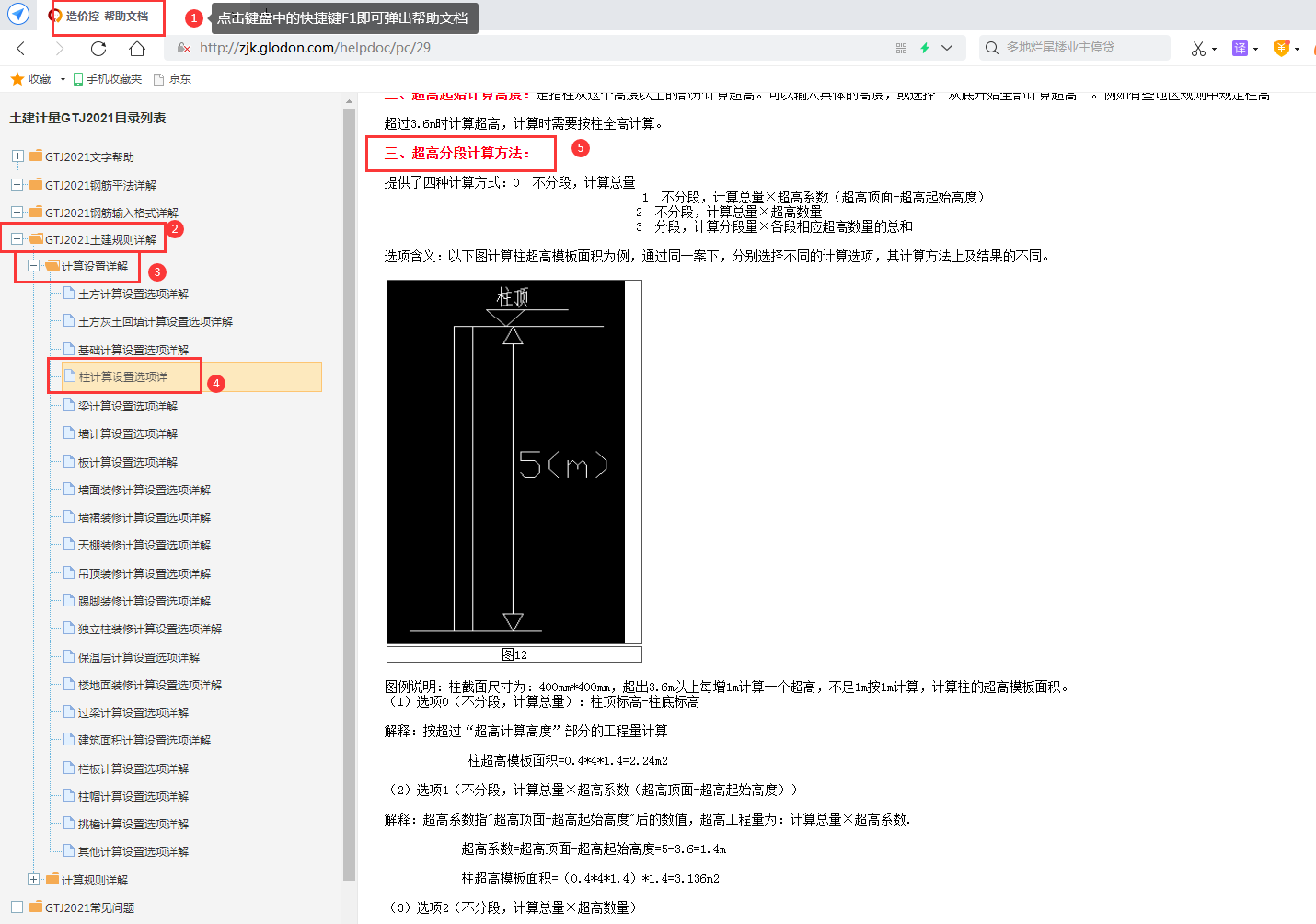This screenshot has width=1316, height=924.
Task: Click the magnifier icon in search box
Action: [x=991, y=48]
